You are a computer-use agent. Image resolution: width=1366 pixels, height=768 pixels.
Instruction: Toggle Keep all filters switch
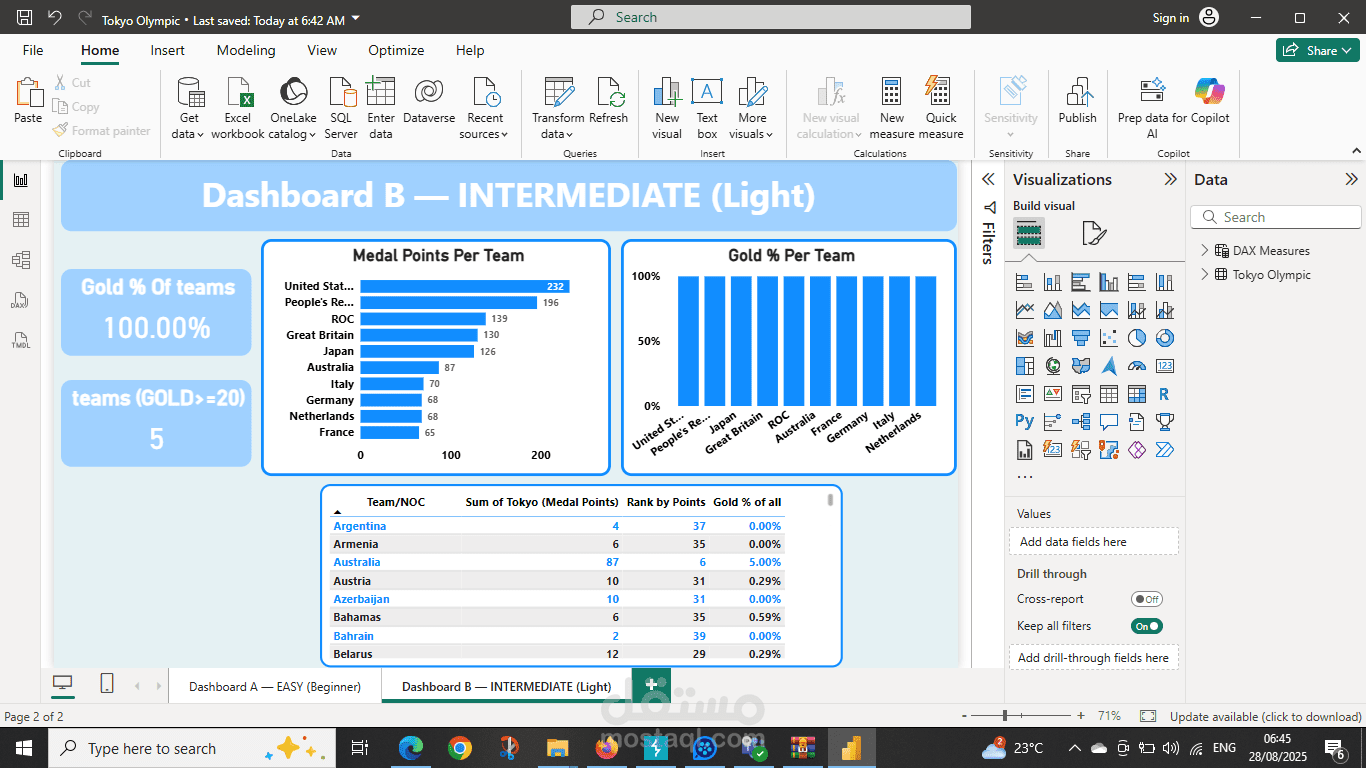point(1146,626)
